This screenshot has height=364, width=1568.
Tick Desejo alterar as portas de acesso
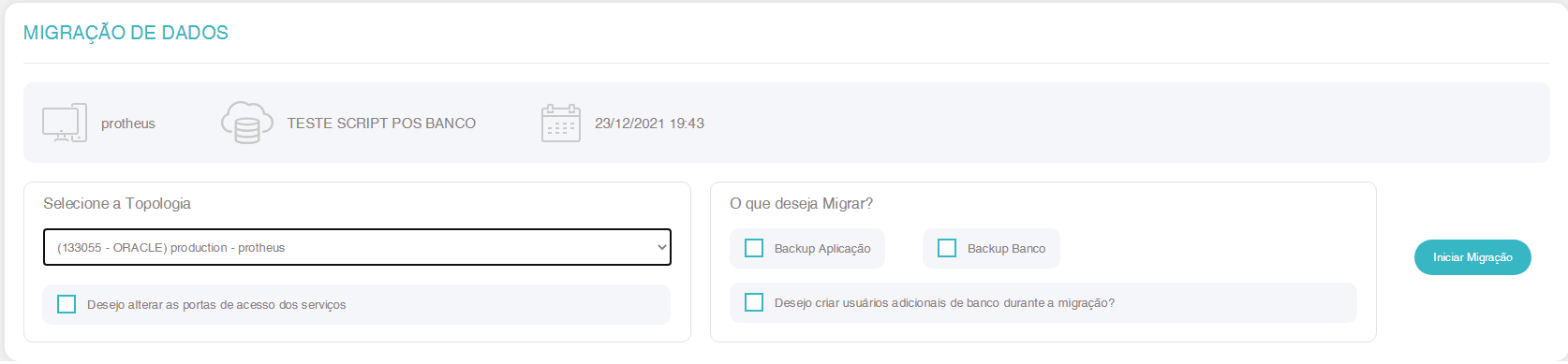click(67, 304)
